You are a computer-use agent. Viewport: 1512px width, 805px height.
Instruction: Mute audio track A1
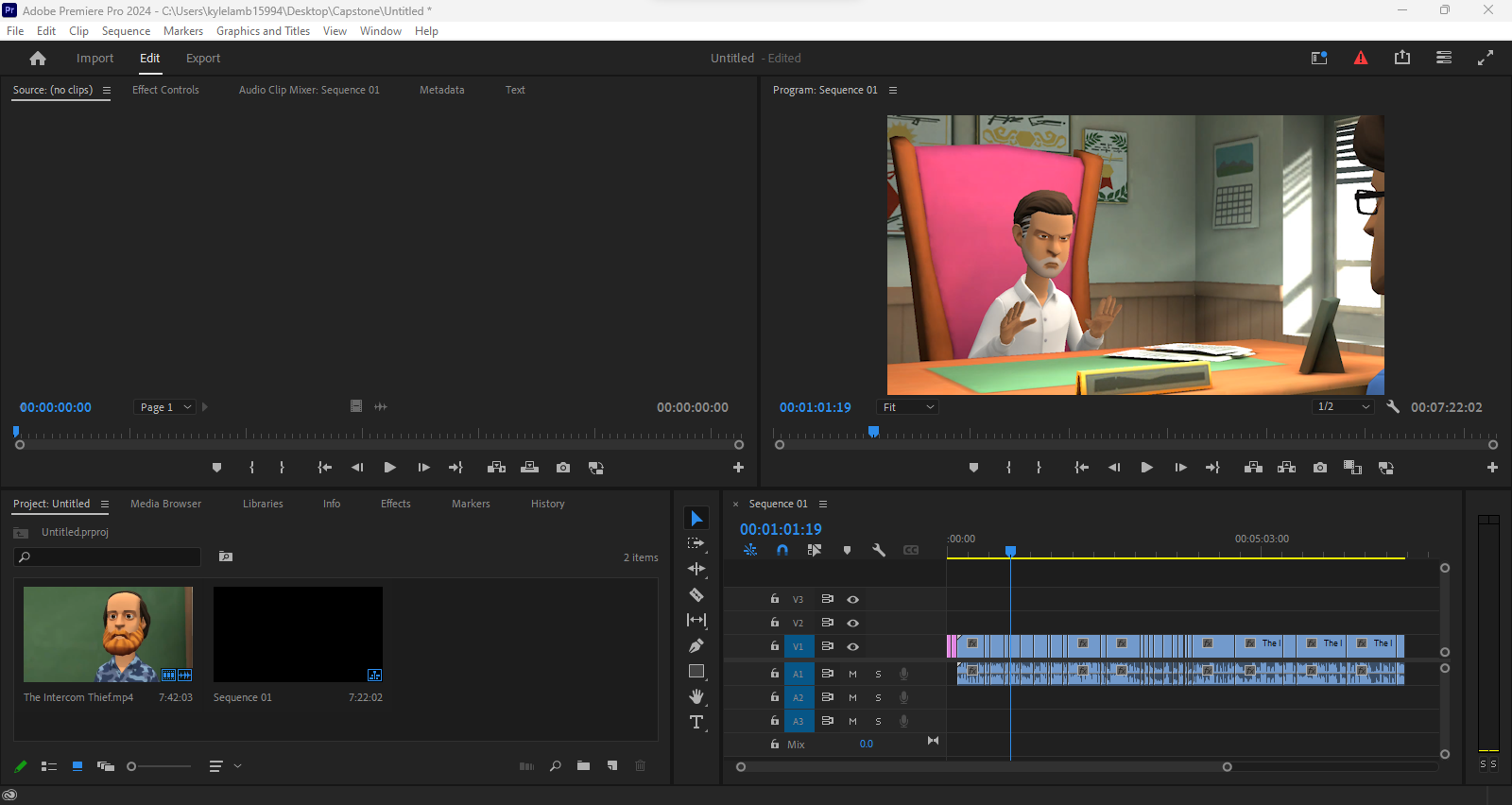pyautogui.click(x=852, y=675)
